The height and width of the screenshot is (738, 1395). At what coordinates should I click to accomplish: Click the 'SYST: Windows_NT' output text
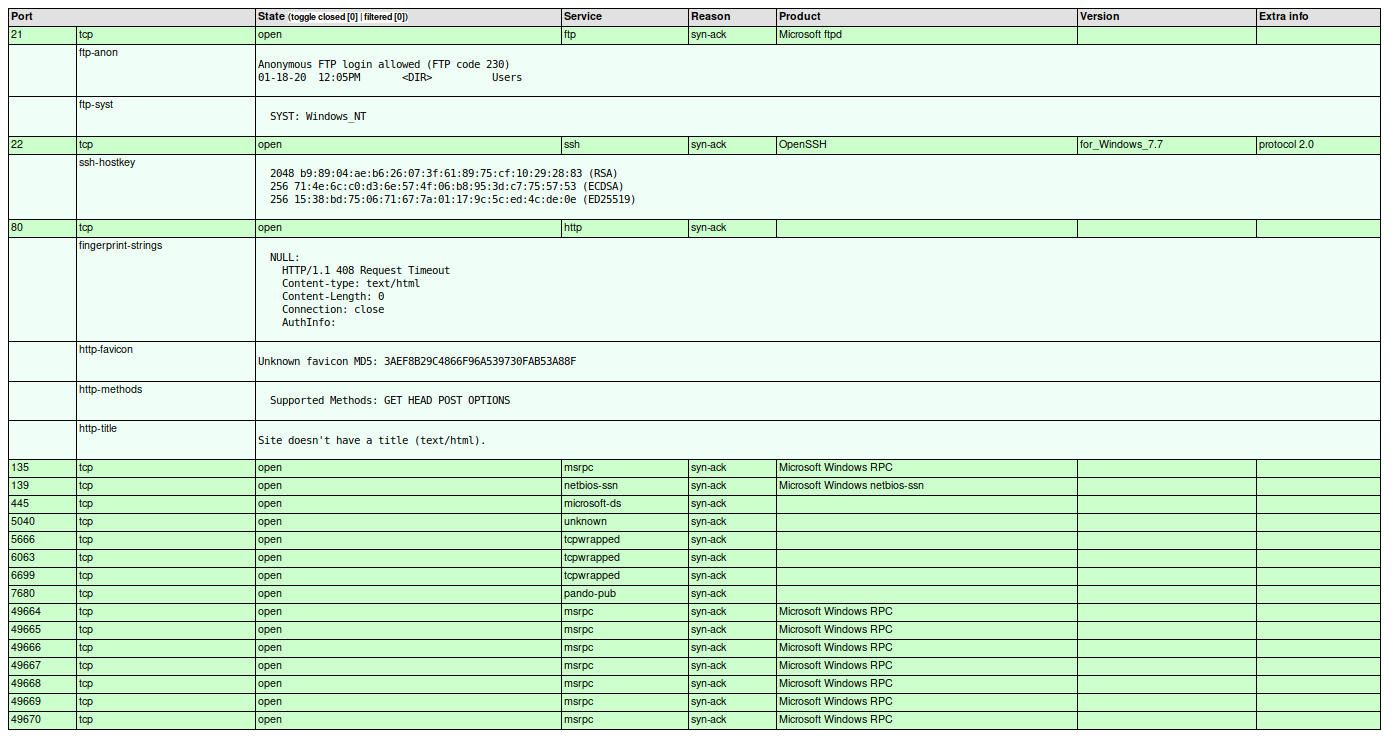pyautogui.click(x=318, y=117)
